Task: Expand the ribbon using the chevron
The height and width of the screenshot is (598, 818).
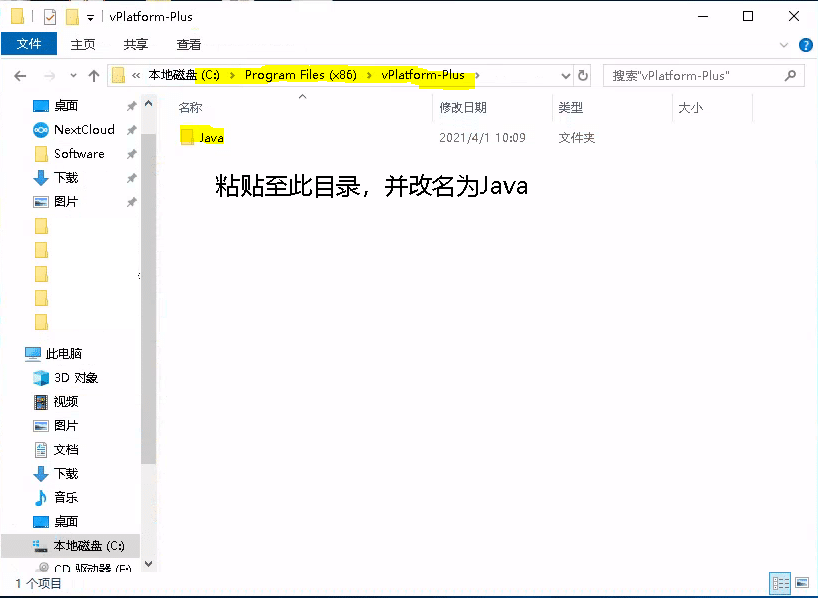Action: 785,45
